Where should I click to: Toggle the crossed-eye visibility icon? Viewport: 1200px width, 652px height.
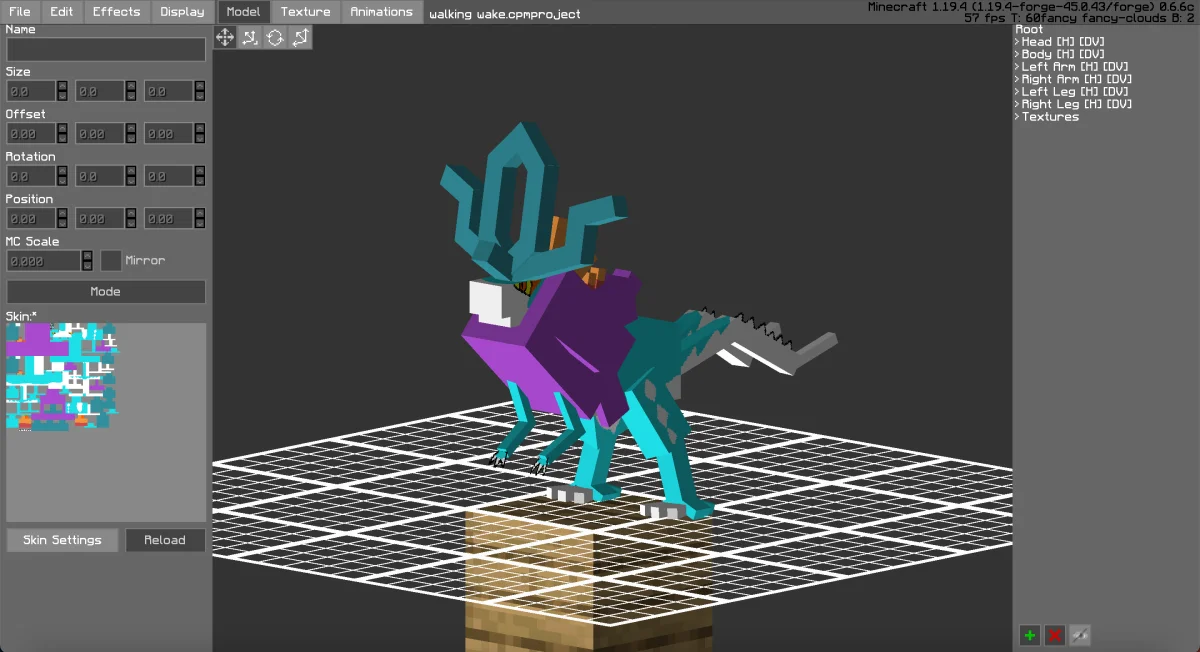click(1079, 635)
